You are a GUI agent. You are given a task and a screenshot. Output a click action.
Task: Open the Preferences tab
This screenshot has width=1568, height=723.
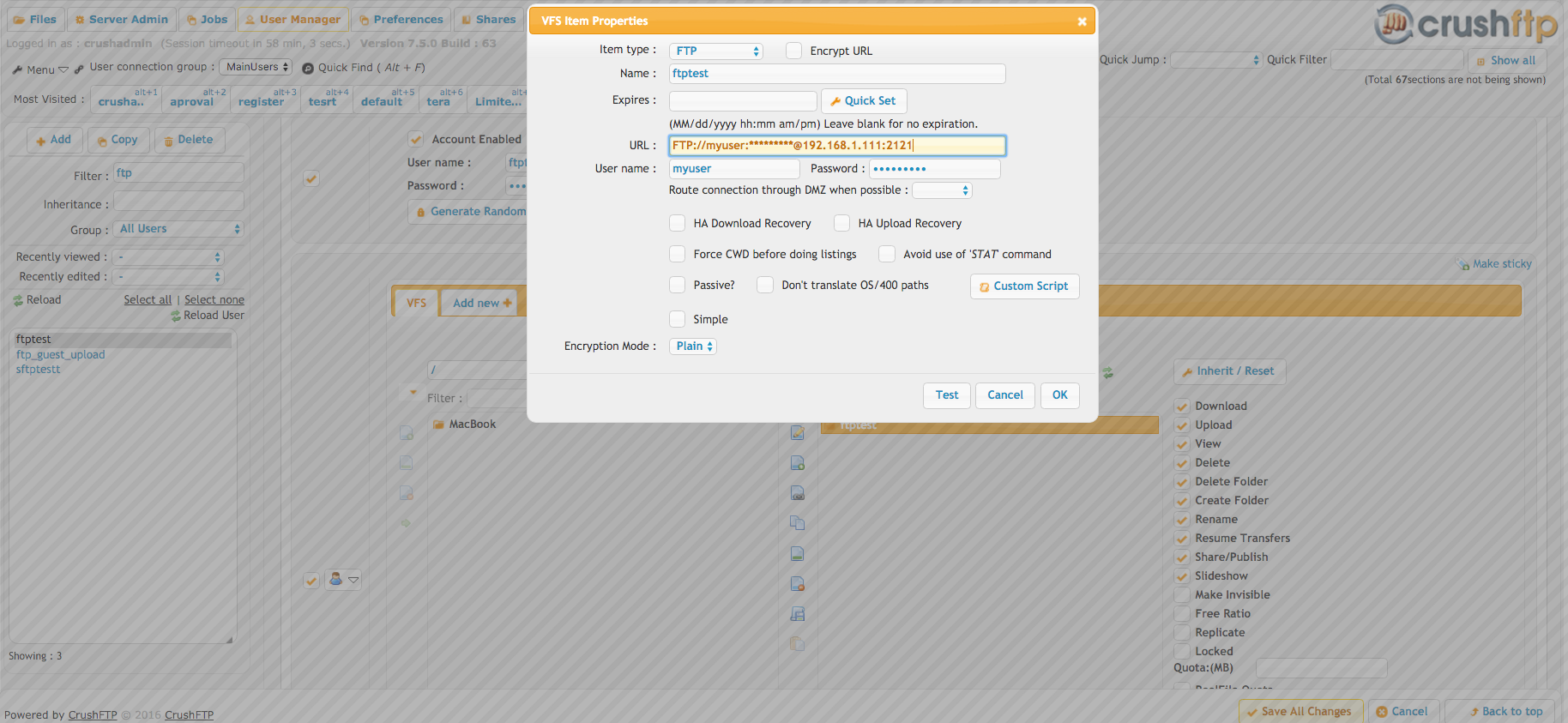click(401, 20)
